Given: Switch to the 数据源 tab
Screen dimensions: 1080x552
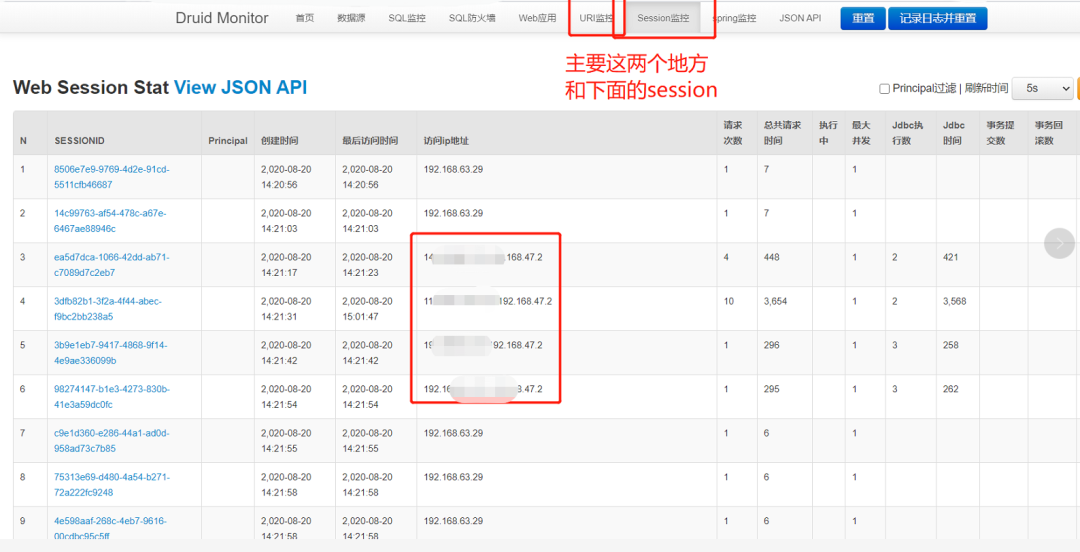Looking at the screenshot, I should click(351, 19).
